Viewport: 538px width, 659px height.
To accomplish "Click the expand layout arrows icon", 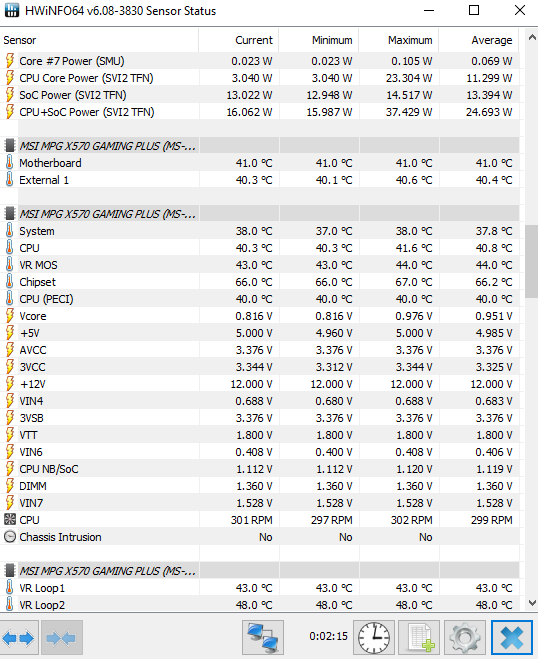I will point(20,638).
